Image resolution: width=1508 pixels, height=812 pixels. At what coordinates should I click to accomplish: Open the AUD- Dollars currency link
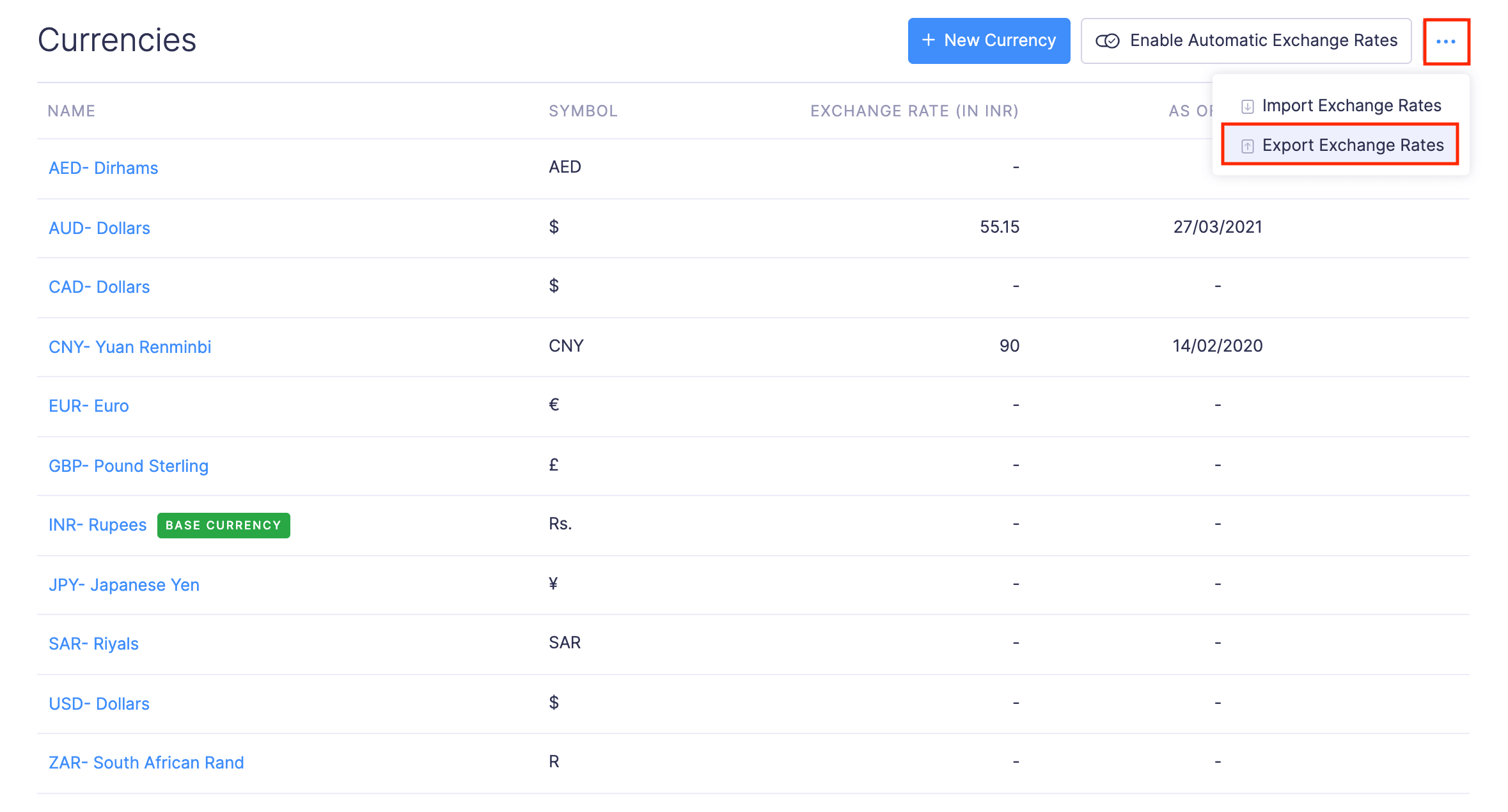click(99, 228)
